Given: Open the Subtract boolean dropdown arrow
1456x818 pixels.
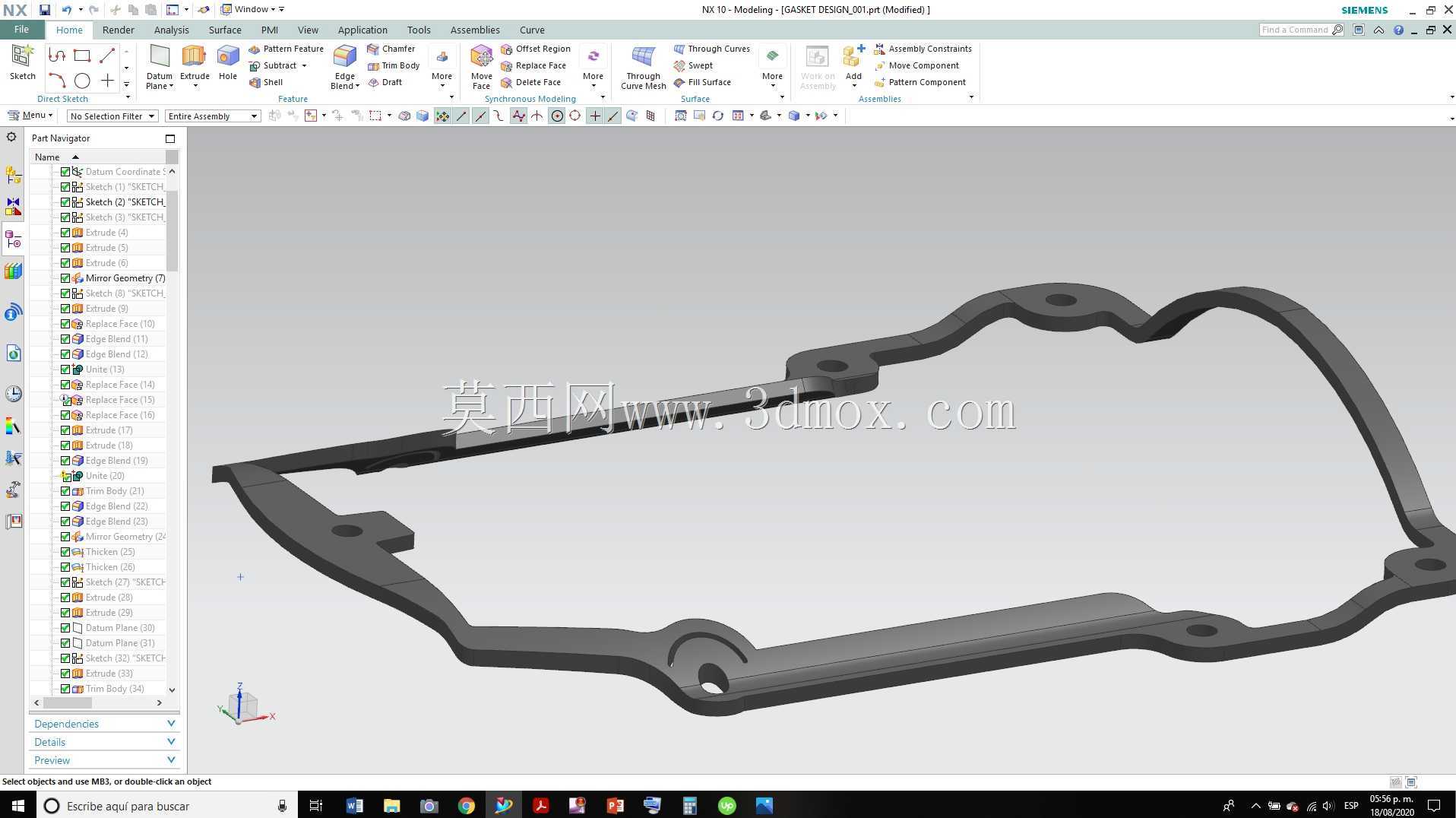Looking at the screenshot, I should [x=304, y=65].
